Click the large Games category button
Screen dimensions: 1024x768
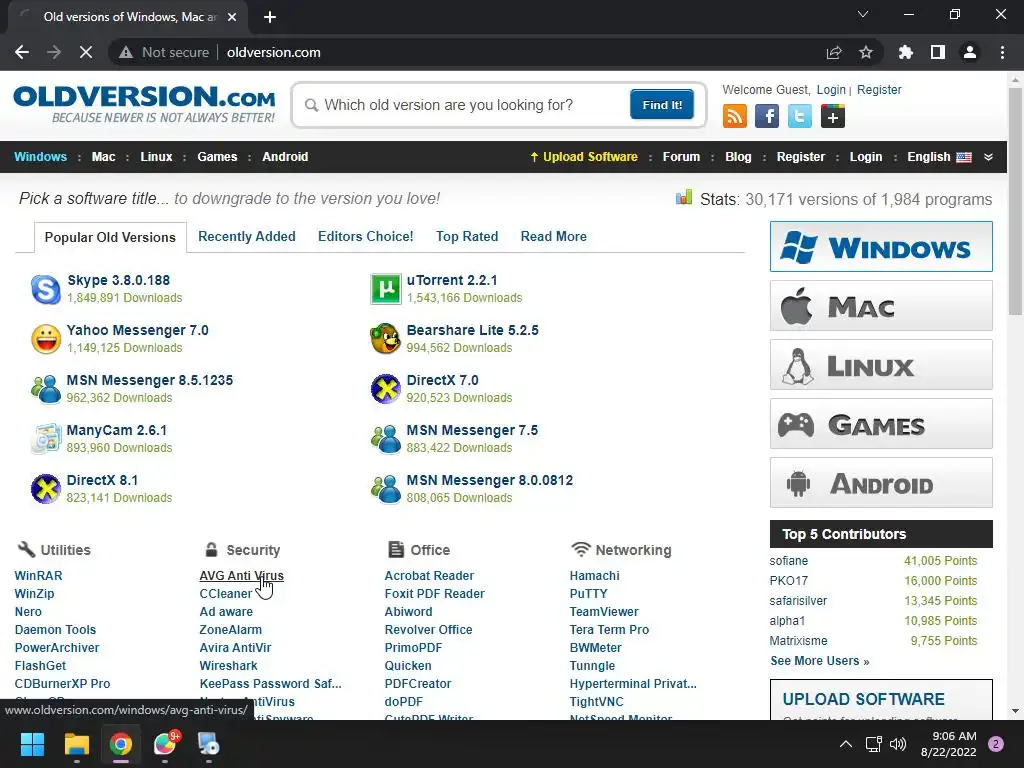click(881, 424)
